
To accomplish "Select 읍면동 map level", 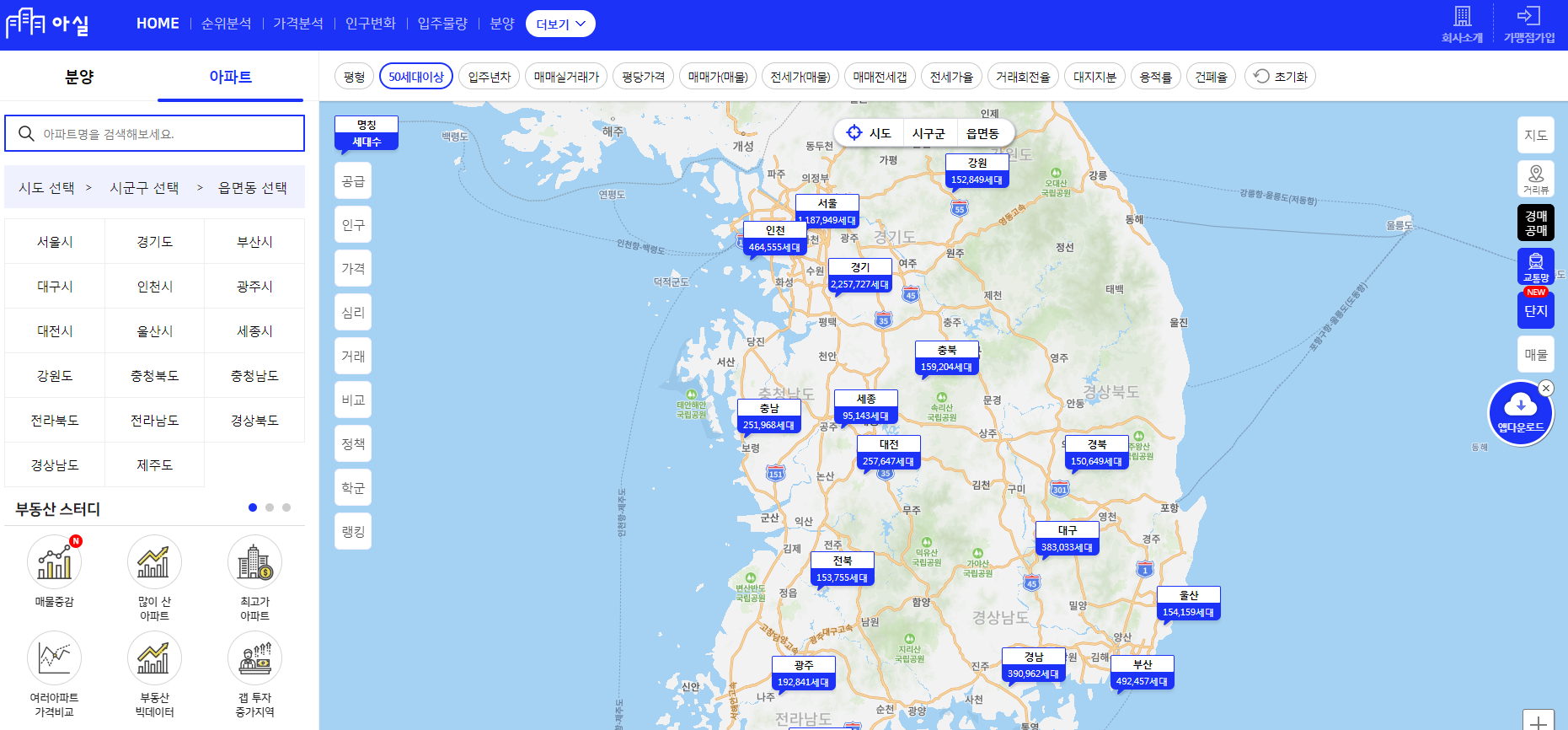I will click(x=982, y=133).
